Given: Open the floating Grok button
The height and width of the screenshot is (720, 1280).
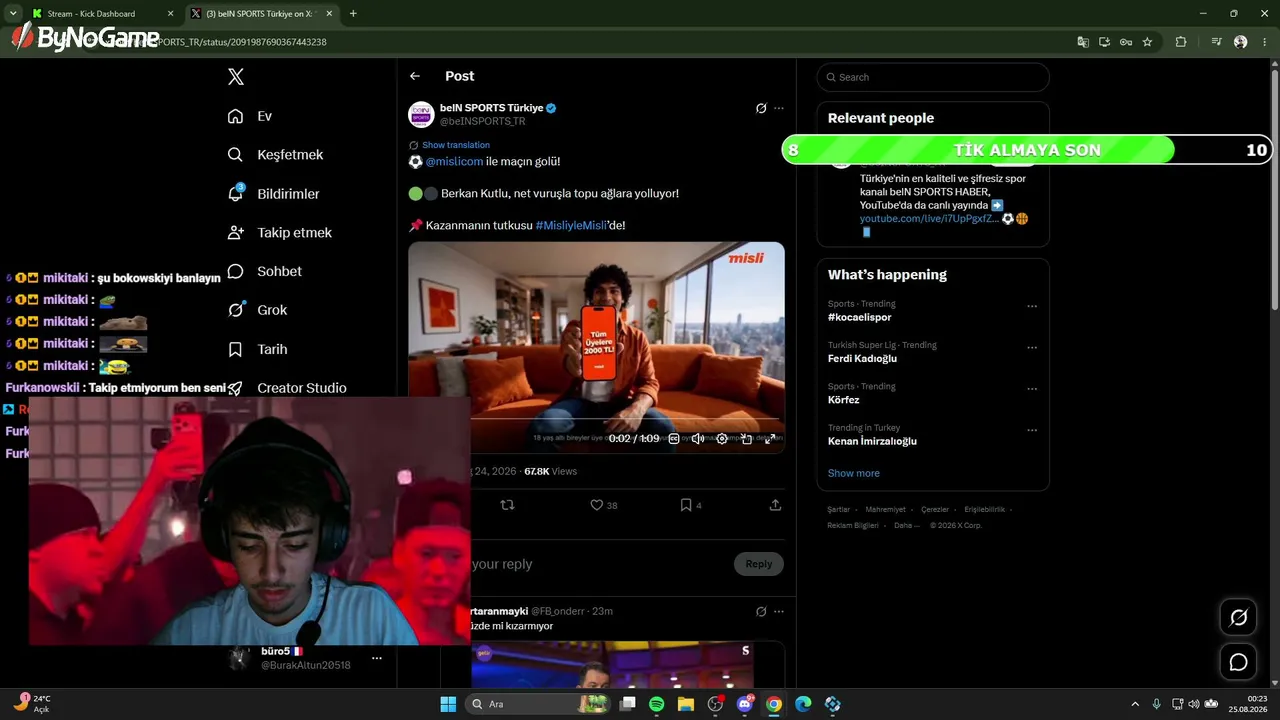Looking at the screenshot, I should pos(1238,617).
